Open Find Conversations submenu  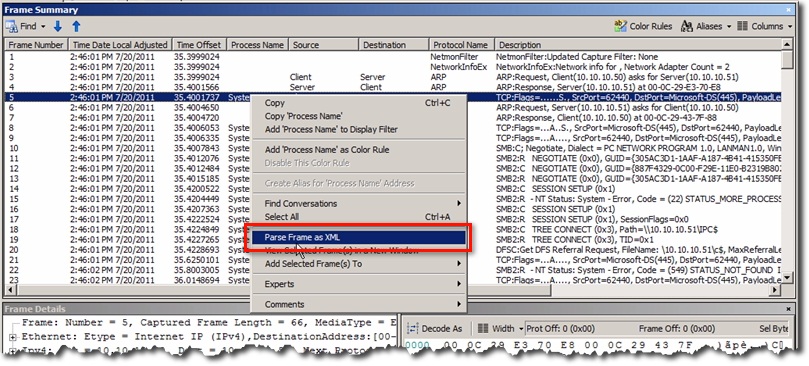(x=359, y=203)
